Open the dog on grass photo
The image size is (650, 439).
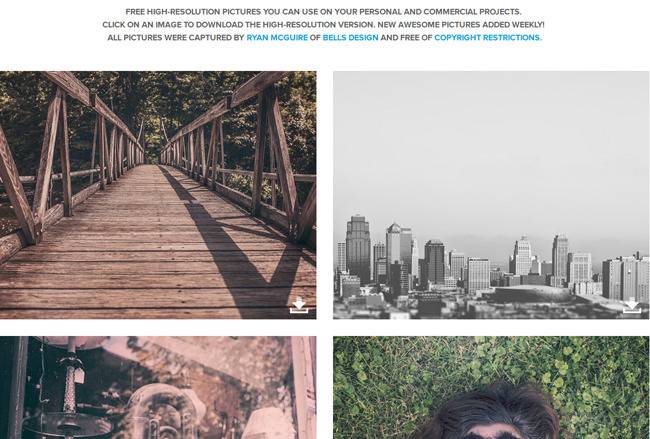(x=491, y=388)
